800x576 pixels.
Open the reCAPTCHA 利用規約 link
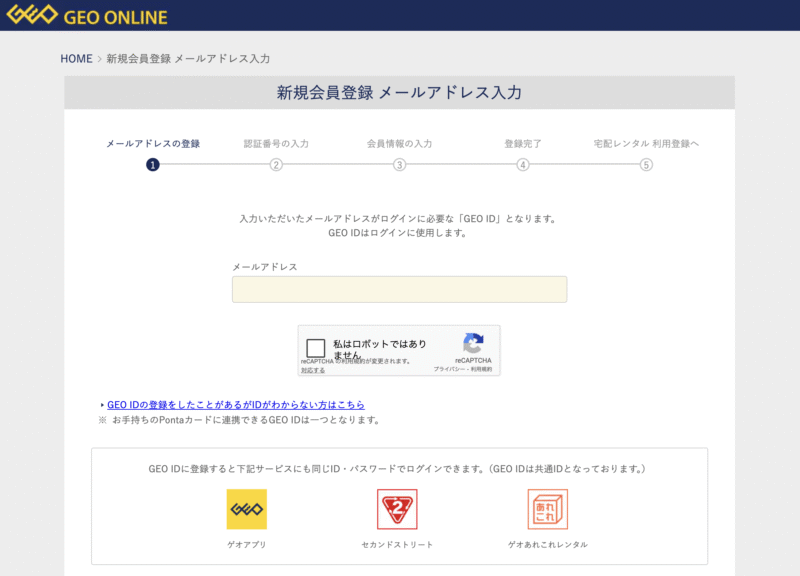tap(482, 368)
